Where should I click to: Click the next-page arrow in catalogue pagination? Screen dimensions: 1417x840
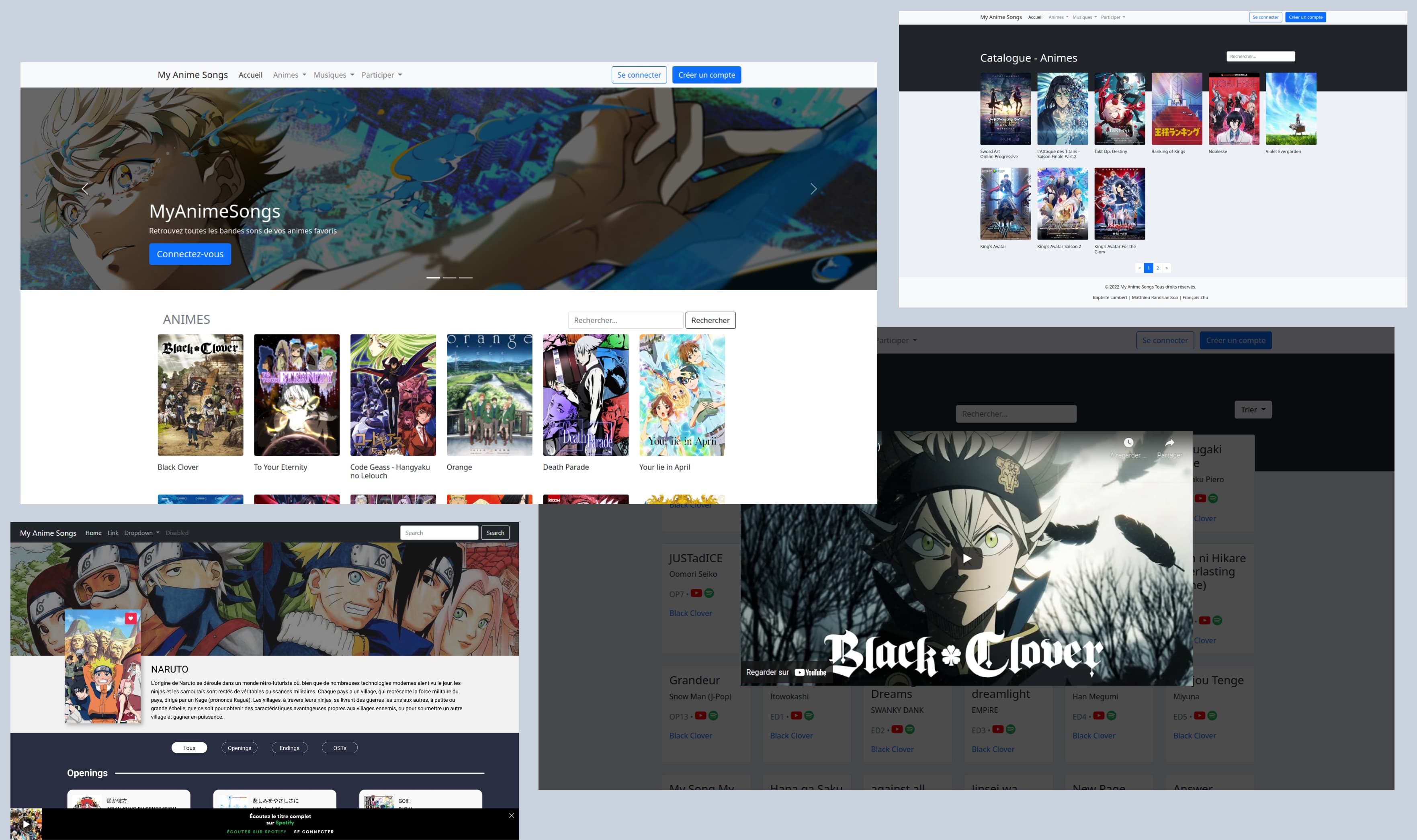coord(1166,268)
